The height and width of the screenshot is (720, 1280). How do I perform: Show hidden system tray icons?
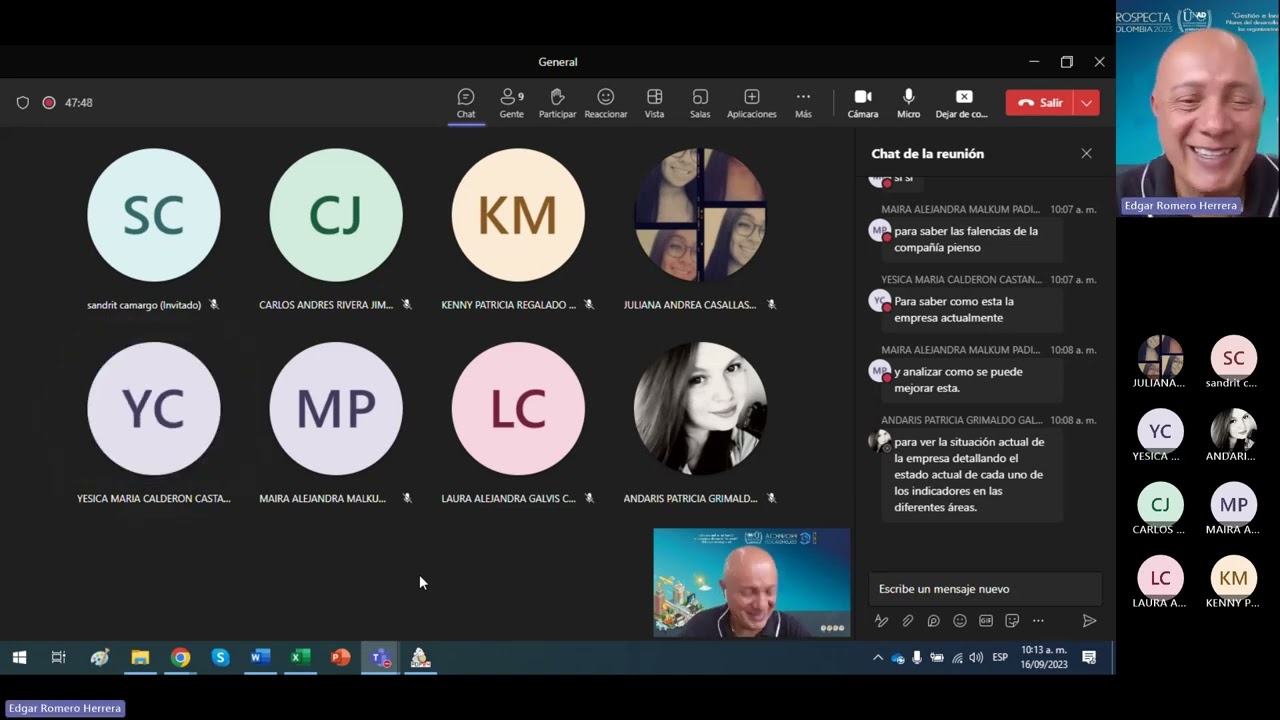(x=878, y=657)
